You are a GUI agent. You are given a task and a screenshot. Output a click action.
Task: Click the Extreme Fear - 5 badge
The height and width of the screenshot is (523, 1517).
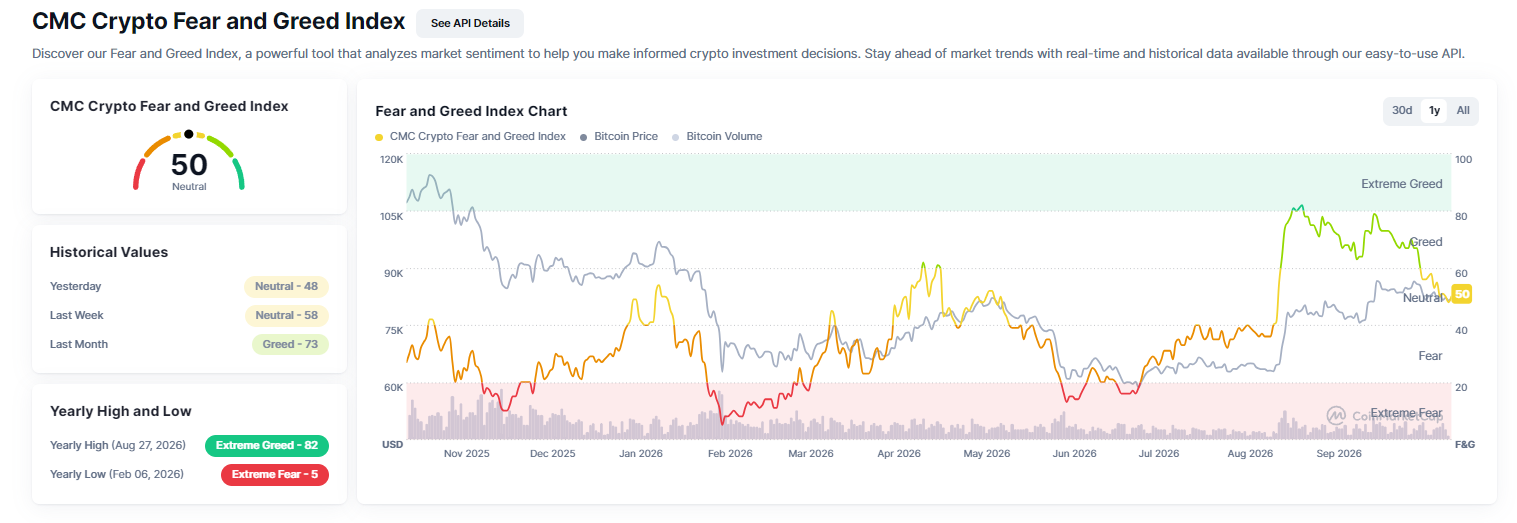(275, 474)
